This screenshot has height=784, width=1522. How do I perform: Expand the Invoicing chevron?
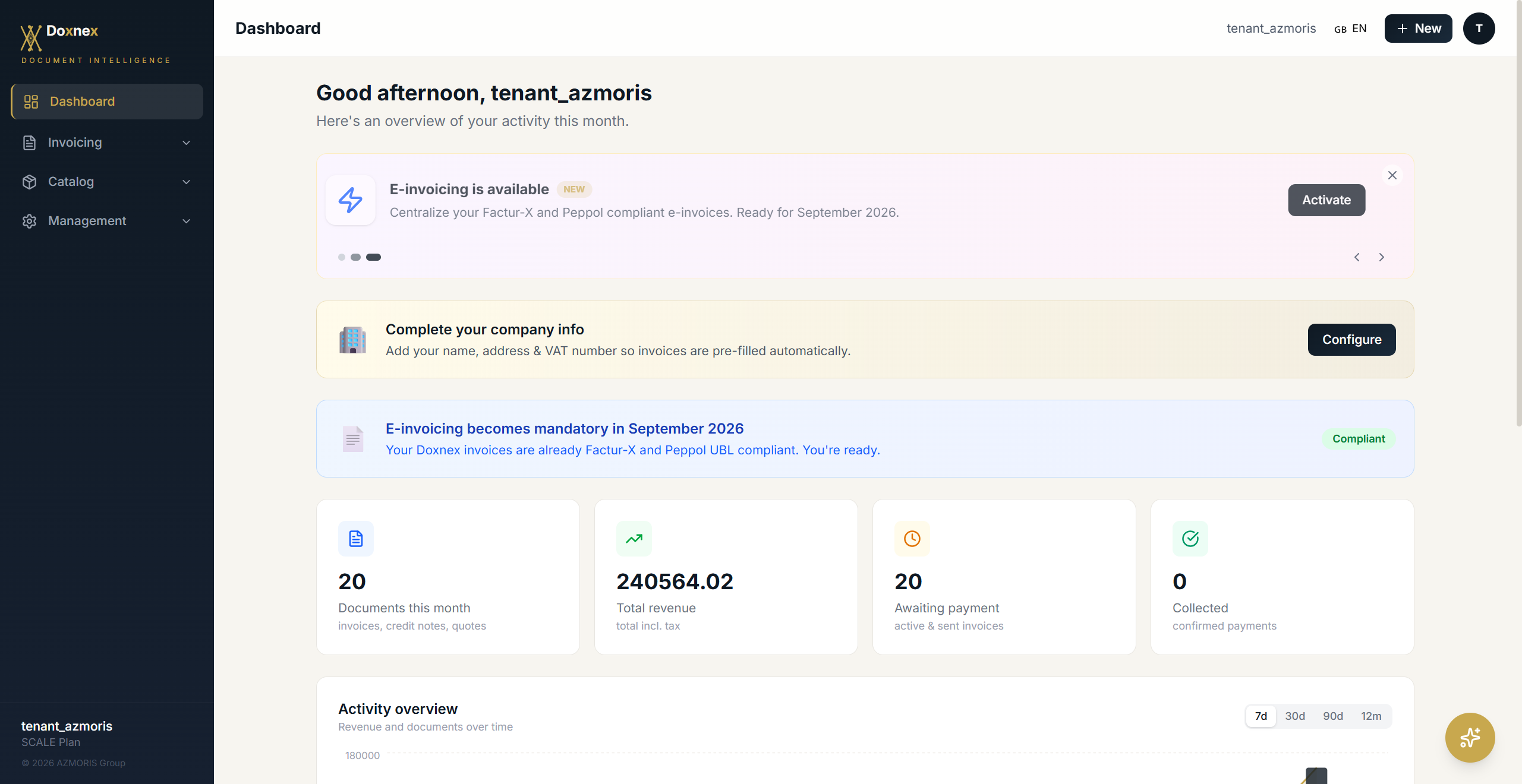(x=186, y=143)
